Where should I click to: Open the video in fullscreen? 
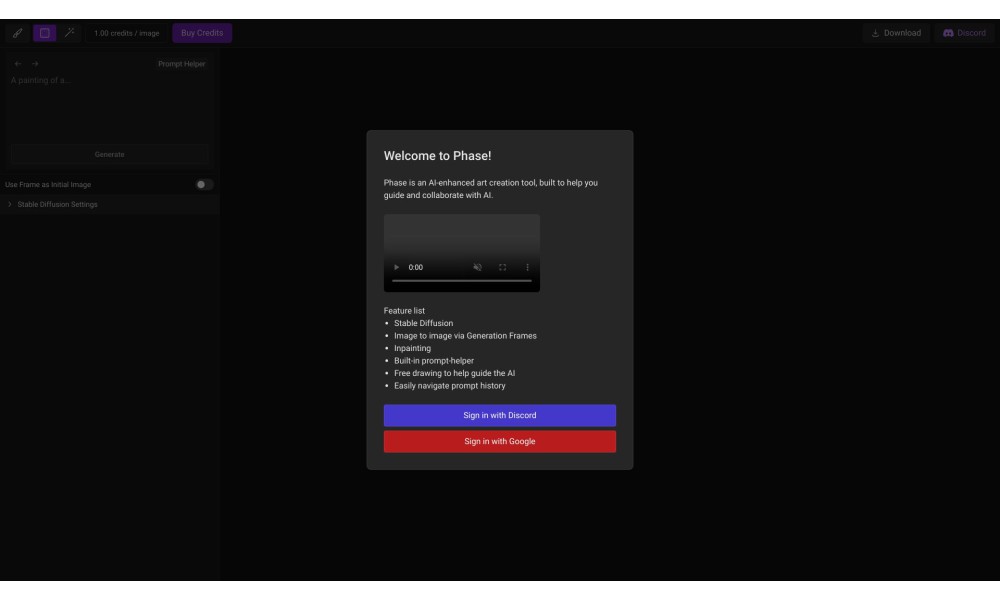[503, 267]
